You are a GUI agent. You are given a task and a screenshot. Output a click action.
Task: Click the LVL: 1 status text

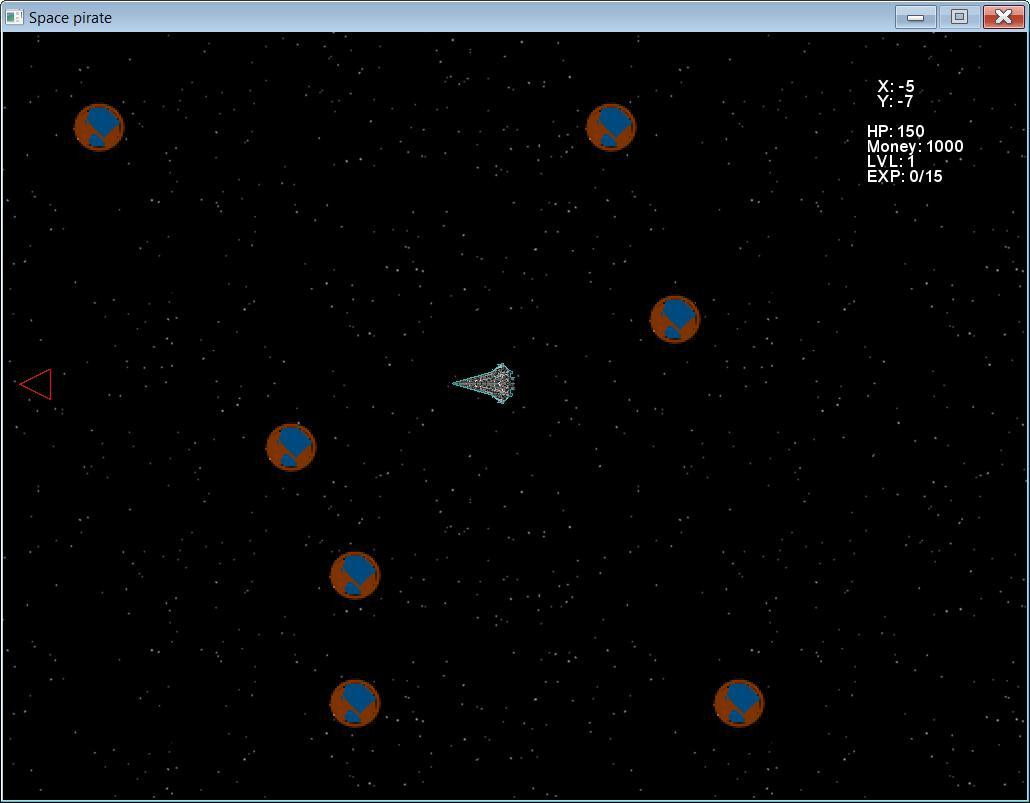click(891, 161)
